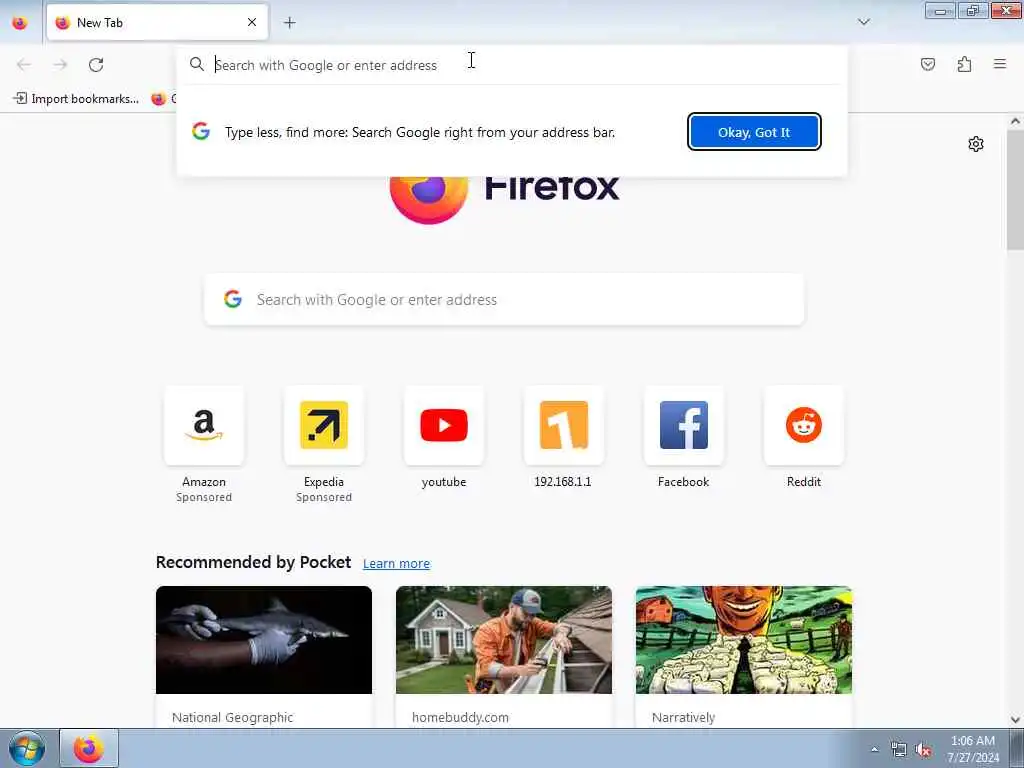Click the Google G icon in page search box
The width and height of the screenshot is (1024, 768).
[x=233, y=299]
